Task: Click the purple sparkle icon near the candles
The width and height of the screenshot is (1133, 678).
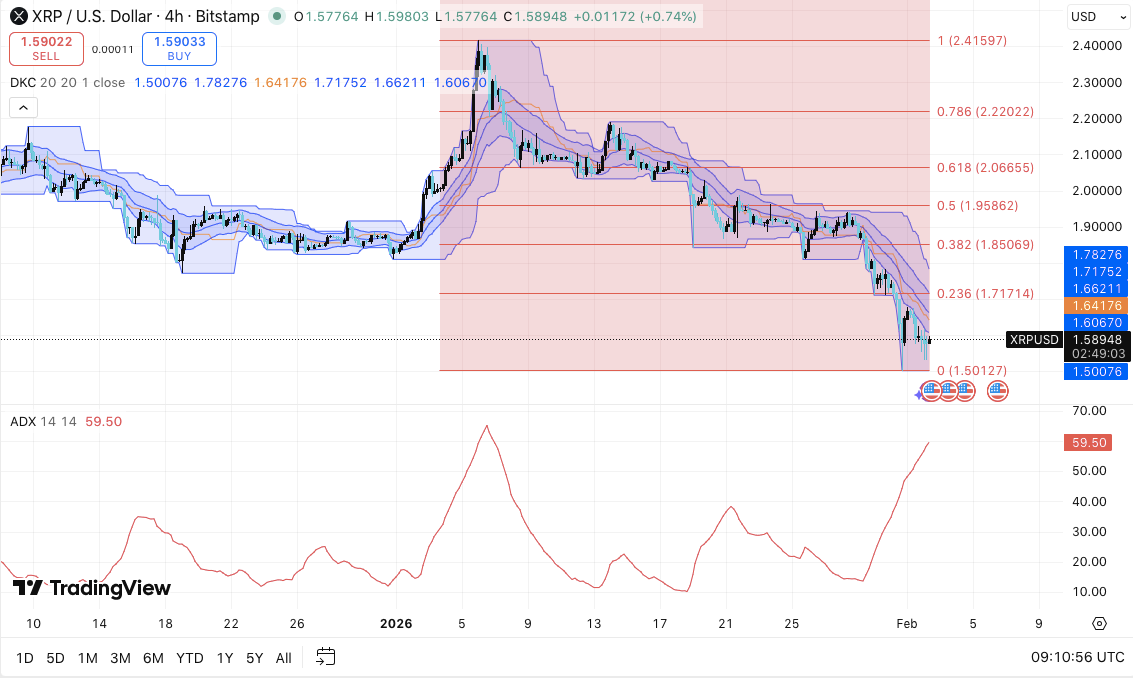Action: (918, 392)
